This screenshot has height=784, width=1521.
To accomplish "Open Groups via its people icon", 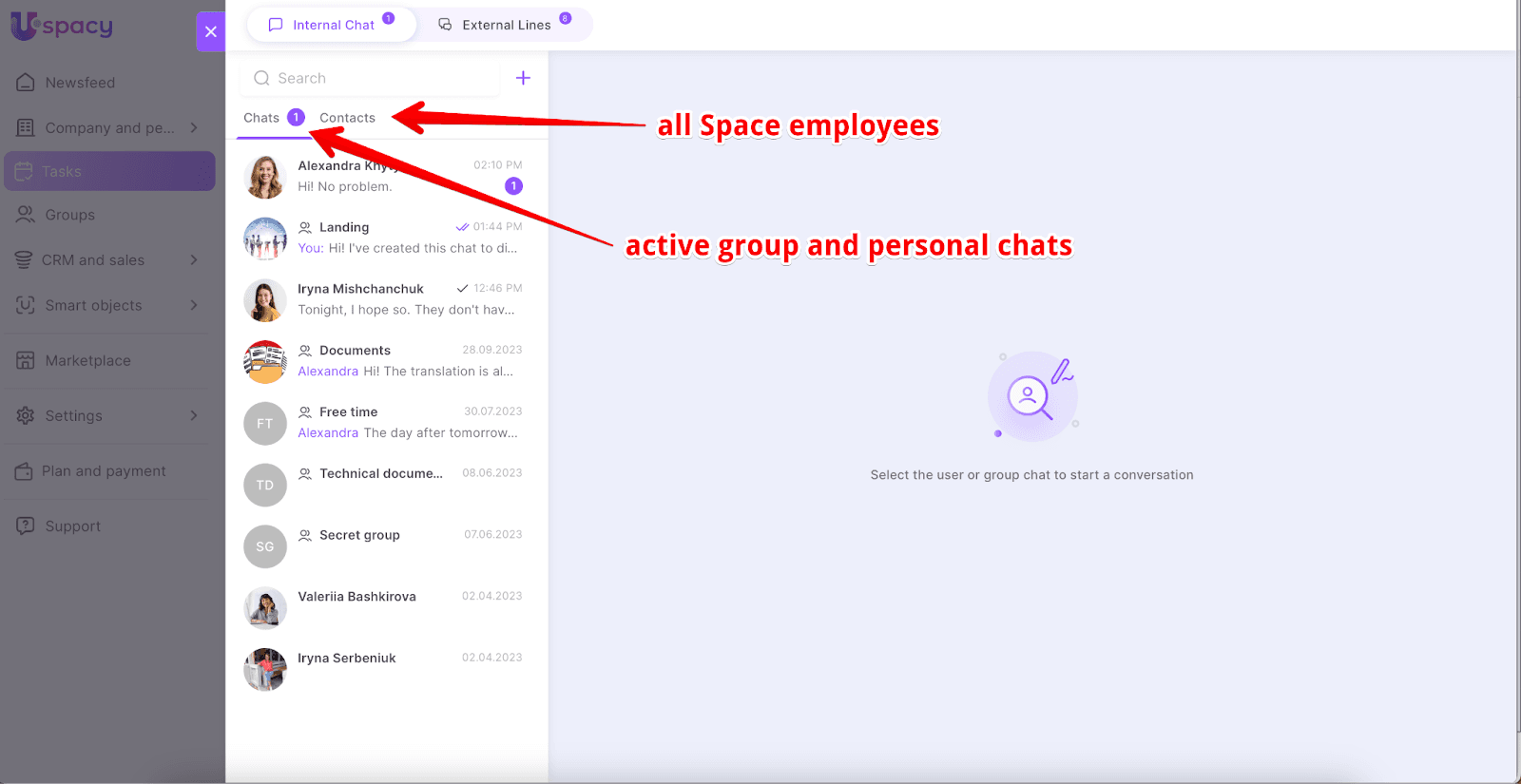I will pyautogui.click(x=26, y=215).
